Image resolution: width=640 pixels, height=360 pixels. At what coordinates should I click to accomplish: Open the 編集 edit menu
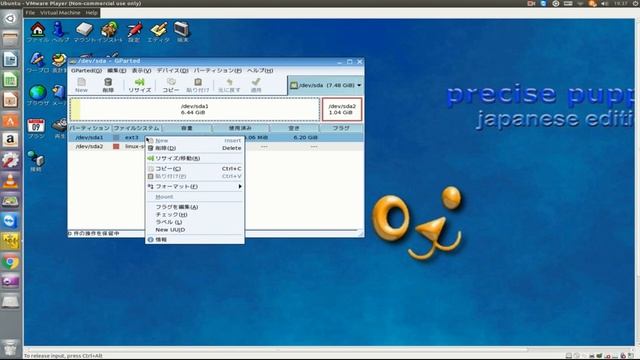(x=116, y=71)
